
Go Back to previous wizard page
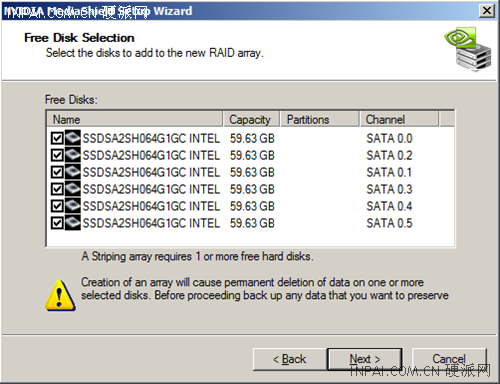pyautogui.click(x=290, y=359)
